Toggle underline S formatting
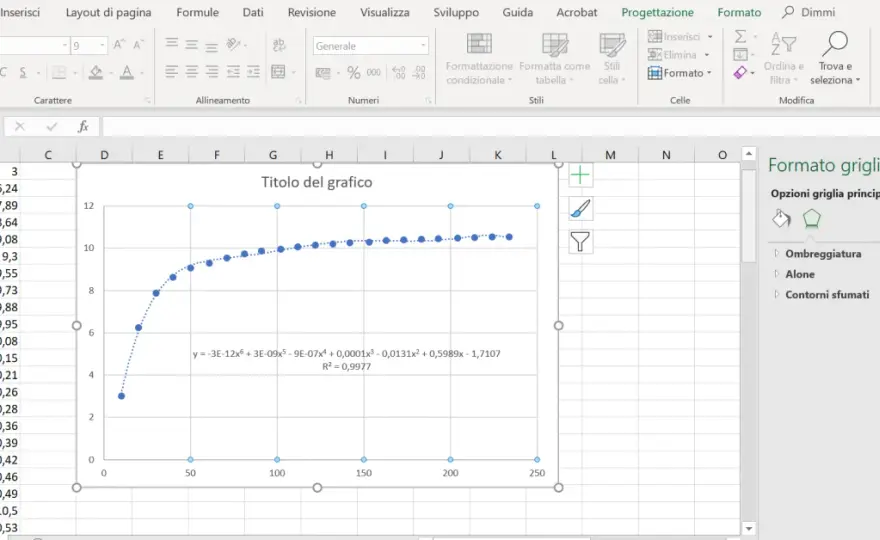 [23, 72]
